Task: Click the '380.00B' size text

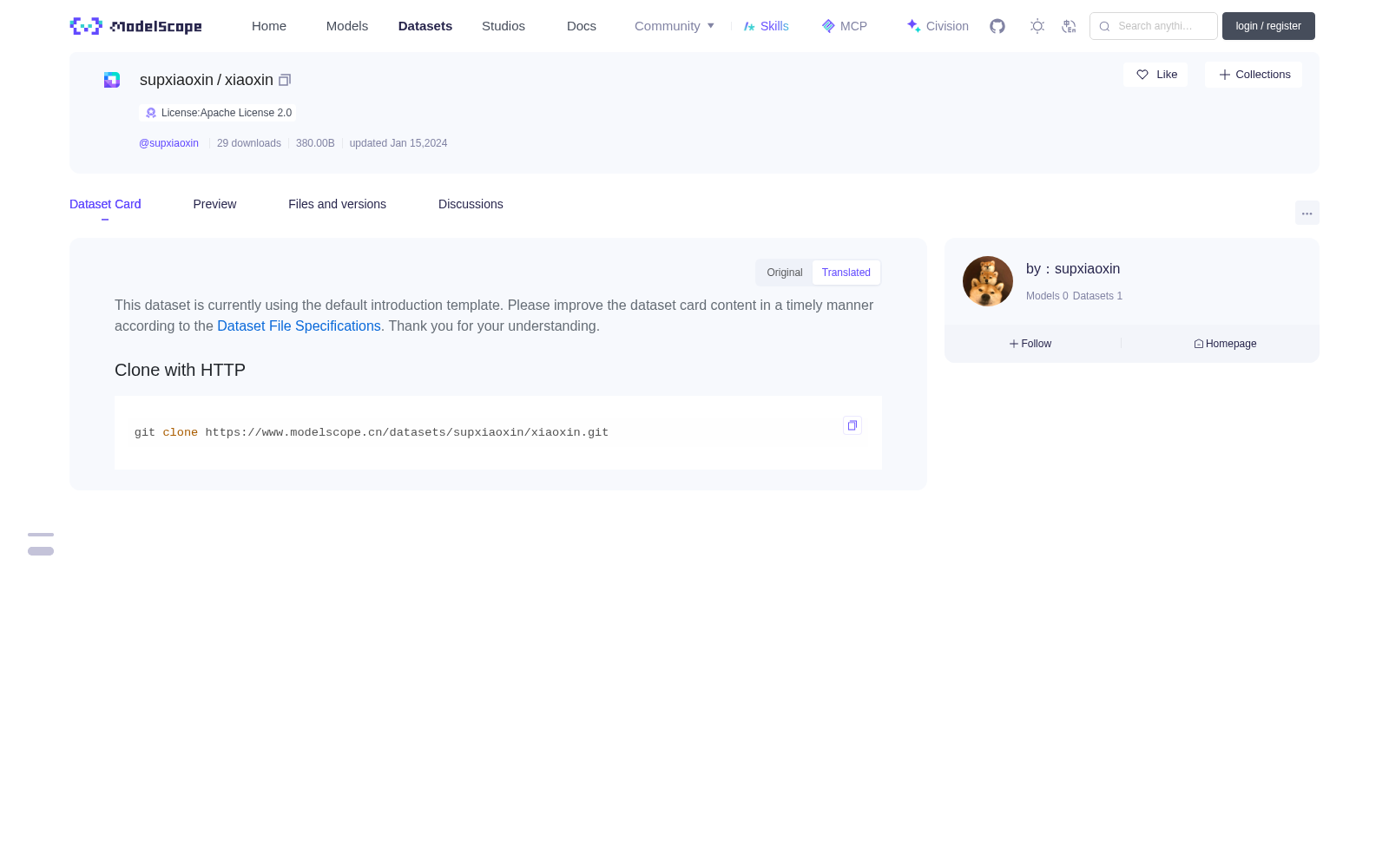Action: pos(315,143)
